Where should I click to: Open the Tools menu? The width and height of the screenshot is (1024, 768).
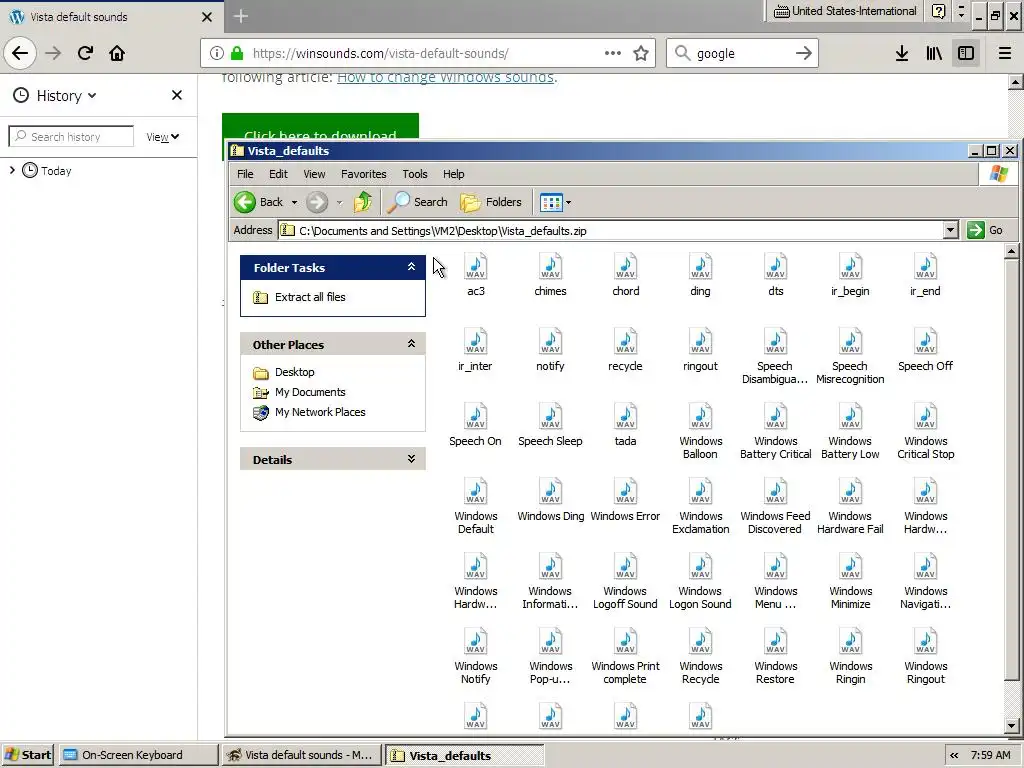415,174
